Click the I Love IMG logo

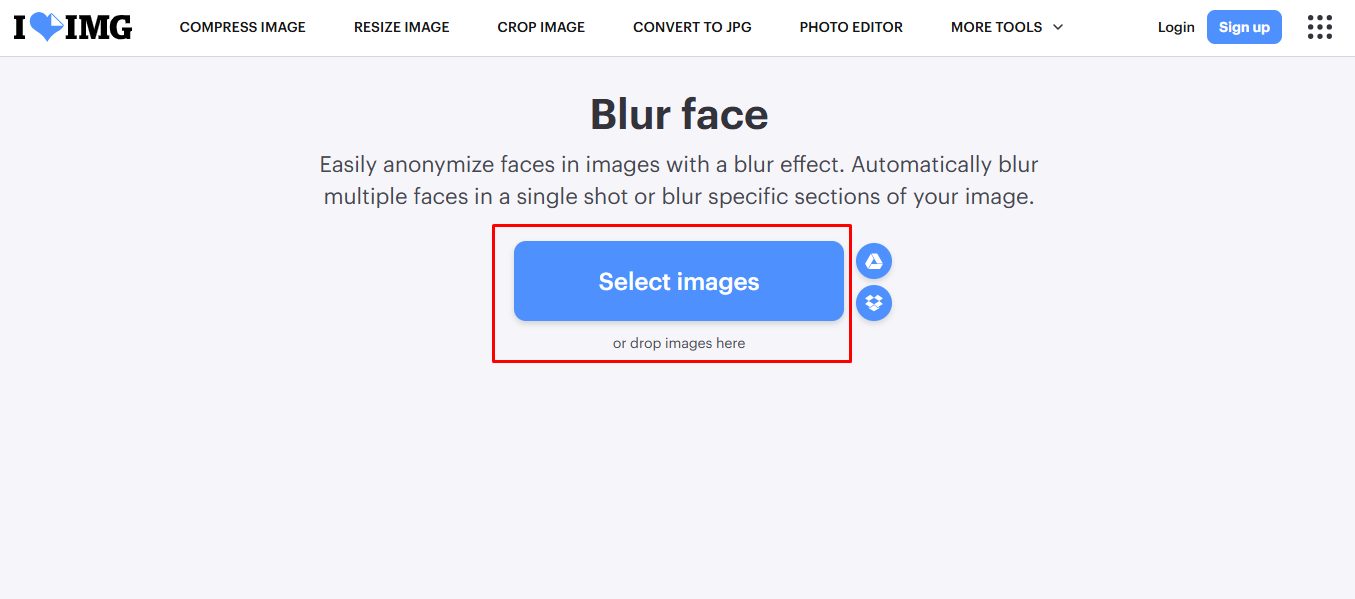coord(72,27)
